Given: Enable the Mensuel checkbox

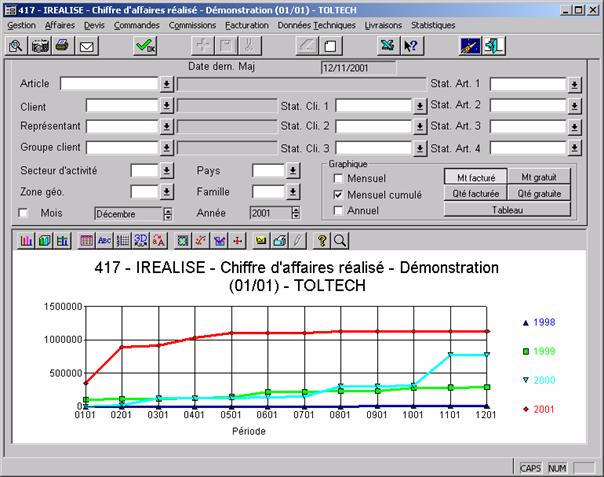Looking at the screenshot, I should [x=338, y=178].
